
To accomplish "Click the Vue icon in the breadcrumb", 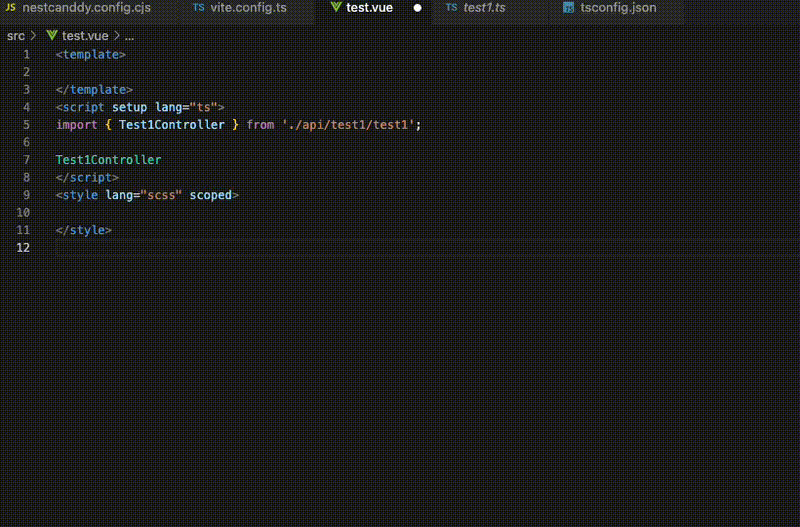I will [52, 35].
